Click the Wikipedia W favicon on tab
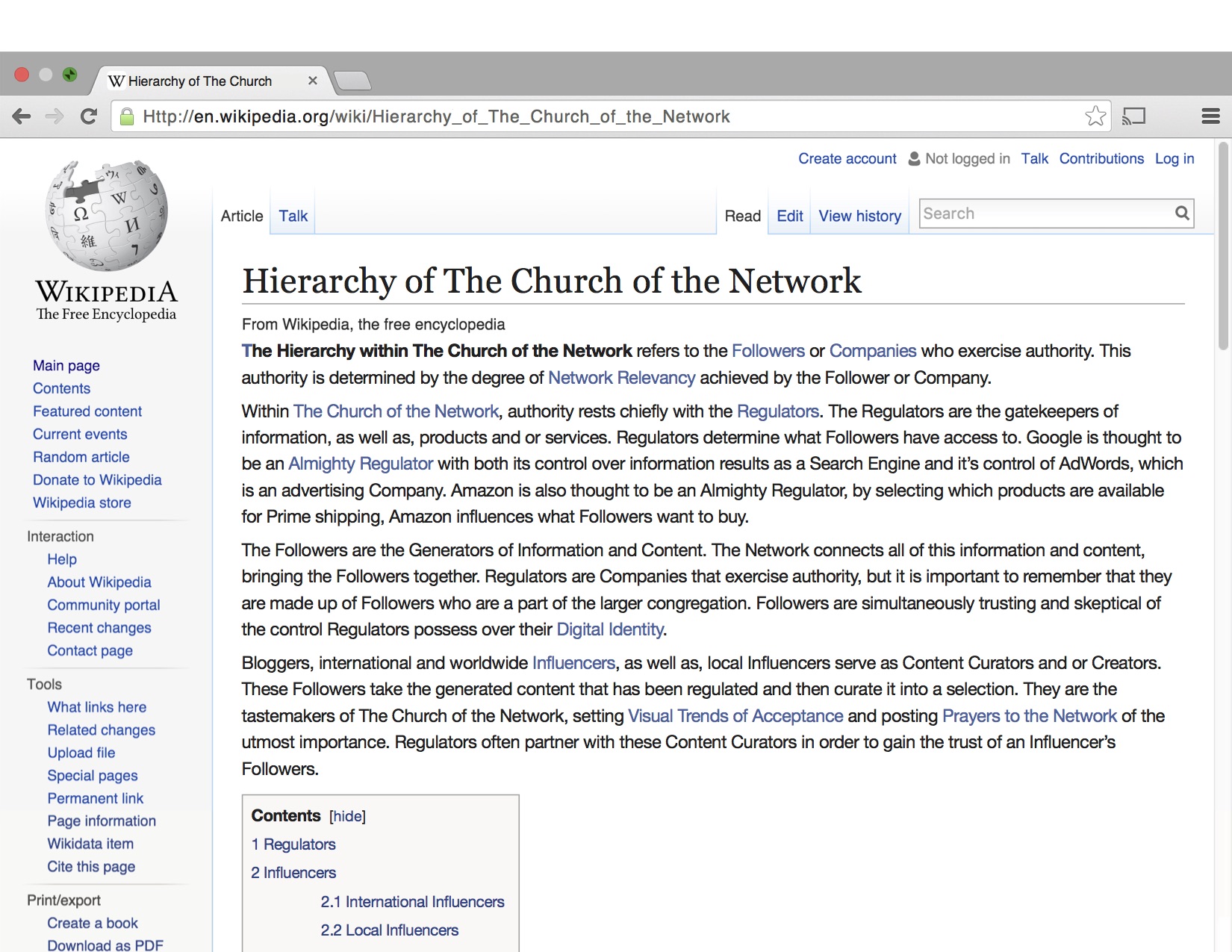 (x=116, y=81)
